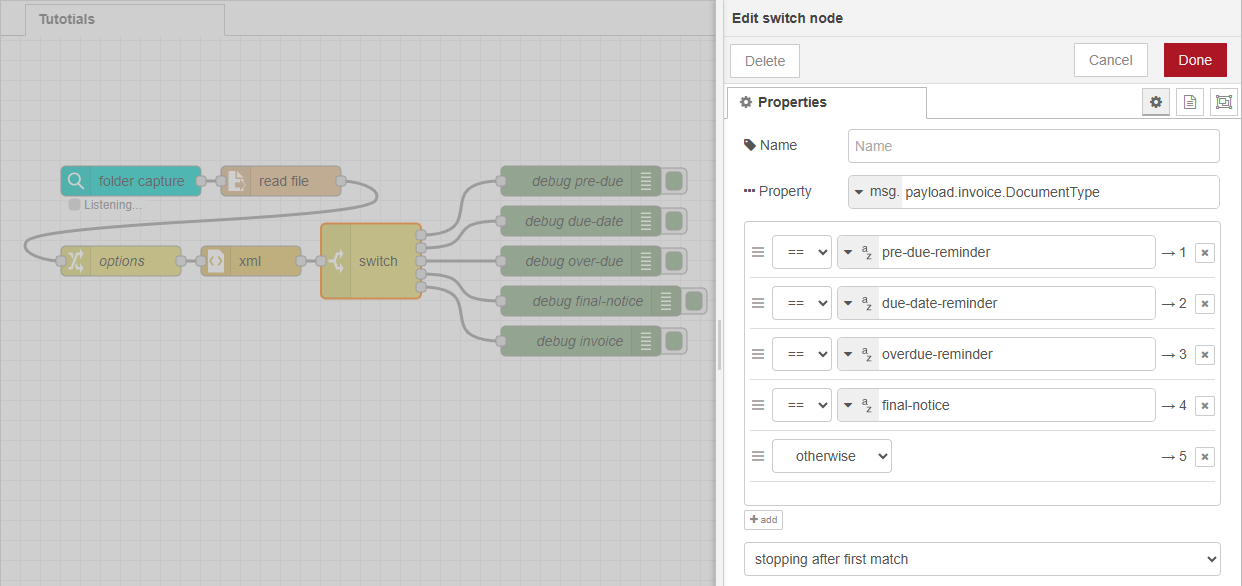Click the Done button

click(1194, 60)
